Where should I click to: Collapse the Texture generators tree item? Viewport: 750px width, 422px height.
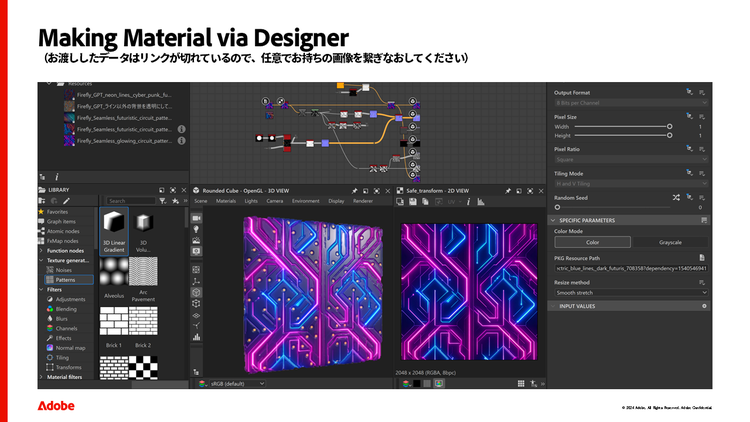41,260
